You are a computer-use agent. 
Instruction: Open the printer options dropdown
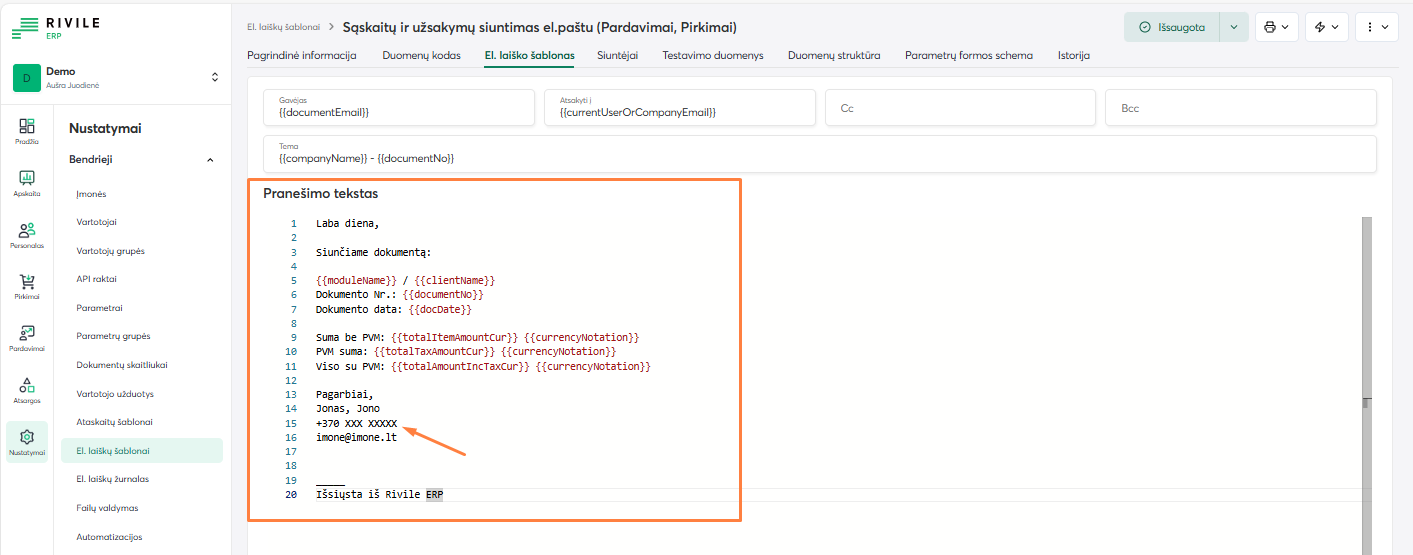pos(1277,27)
